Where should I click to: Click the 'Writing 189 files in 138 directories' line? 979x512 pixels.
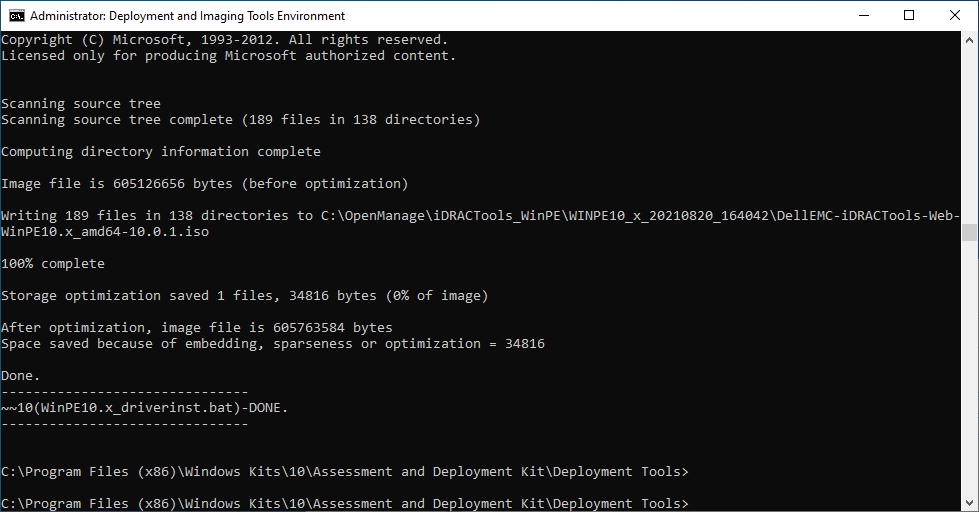pyautogui.click(x=480, y=215)
